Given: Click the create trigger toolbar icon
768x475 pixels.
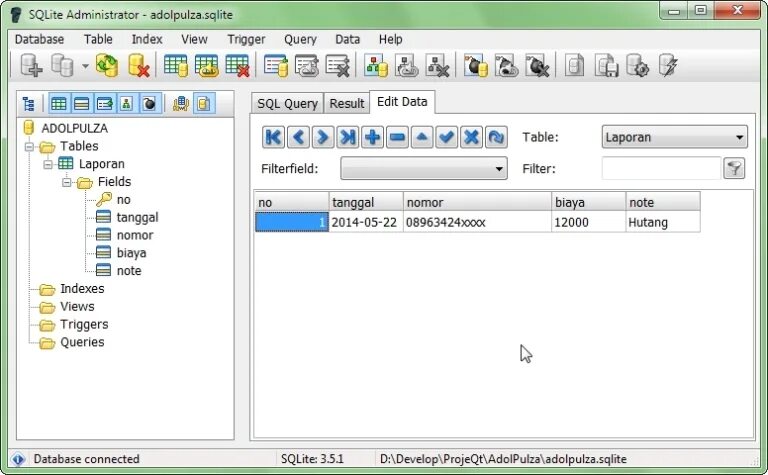Looking at the screenshot, I should coord(476,65).
